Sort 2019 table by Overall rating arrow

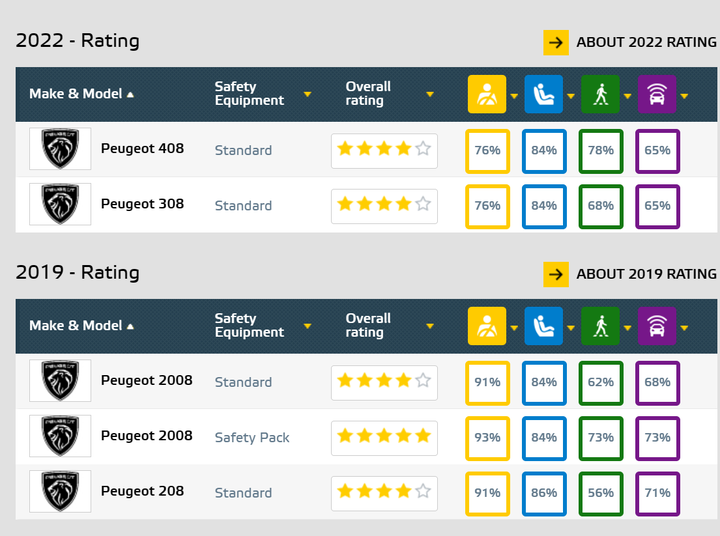point(430,326)
